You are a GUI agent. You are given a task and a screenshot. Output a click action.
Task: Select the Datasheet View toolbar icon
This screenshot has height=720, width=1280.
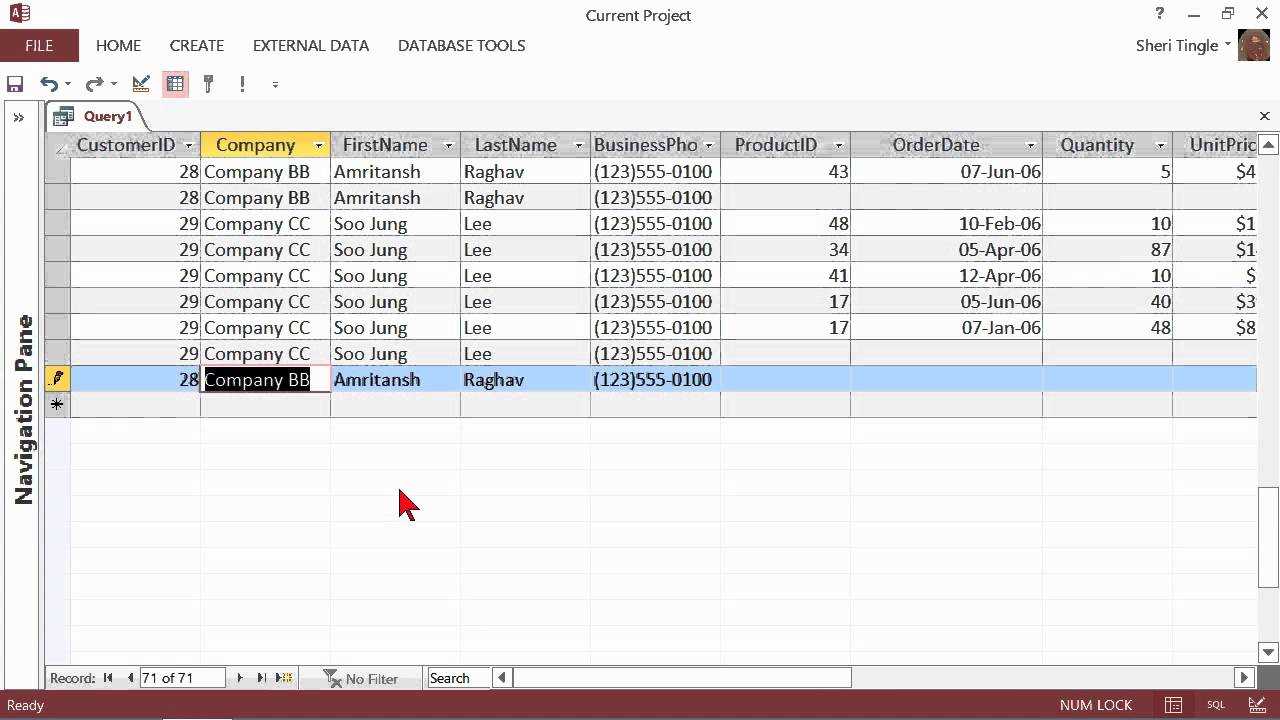(x=175, y=84)
